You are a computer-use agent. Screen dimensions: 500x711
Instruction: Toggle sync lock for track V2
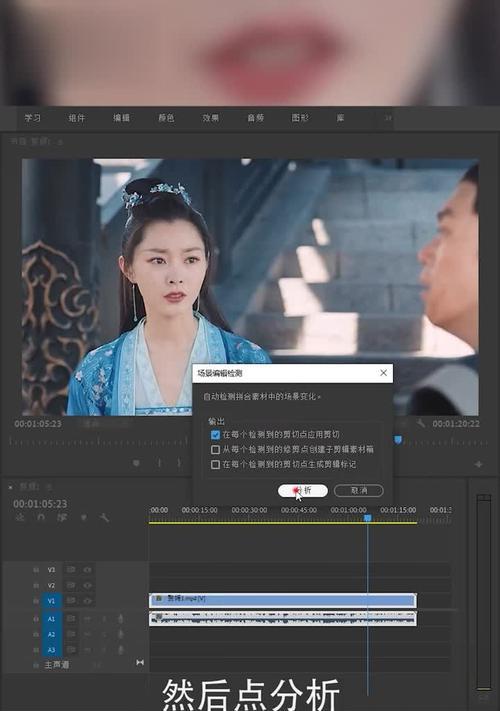71,585
